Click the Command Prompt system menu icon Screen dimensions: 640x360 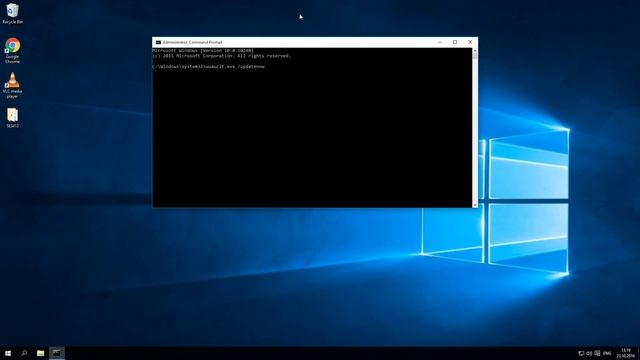click(158, 42)
